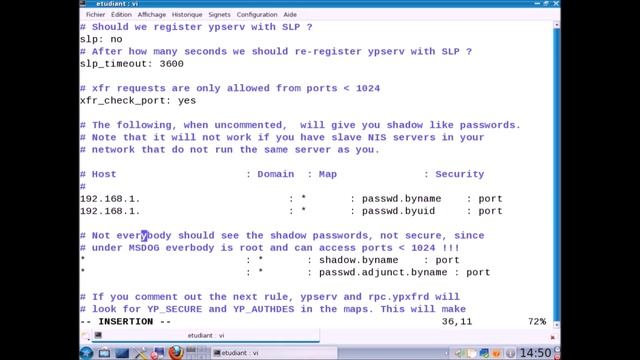
Task: Click the 'Security' column header text
Action: click(x=460, y=174)
